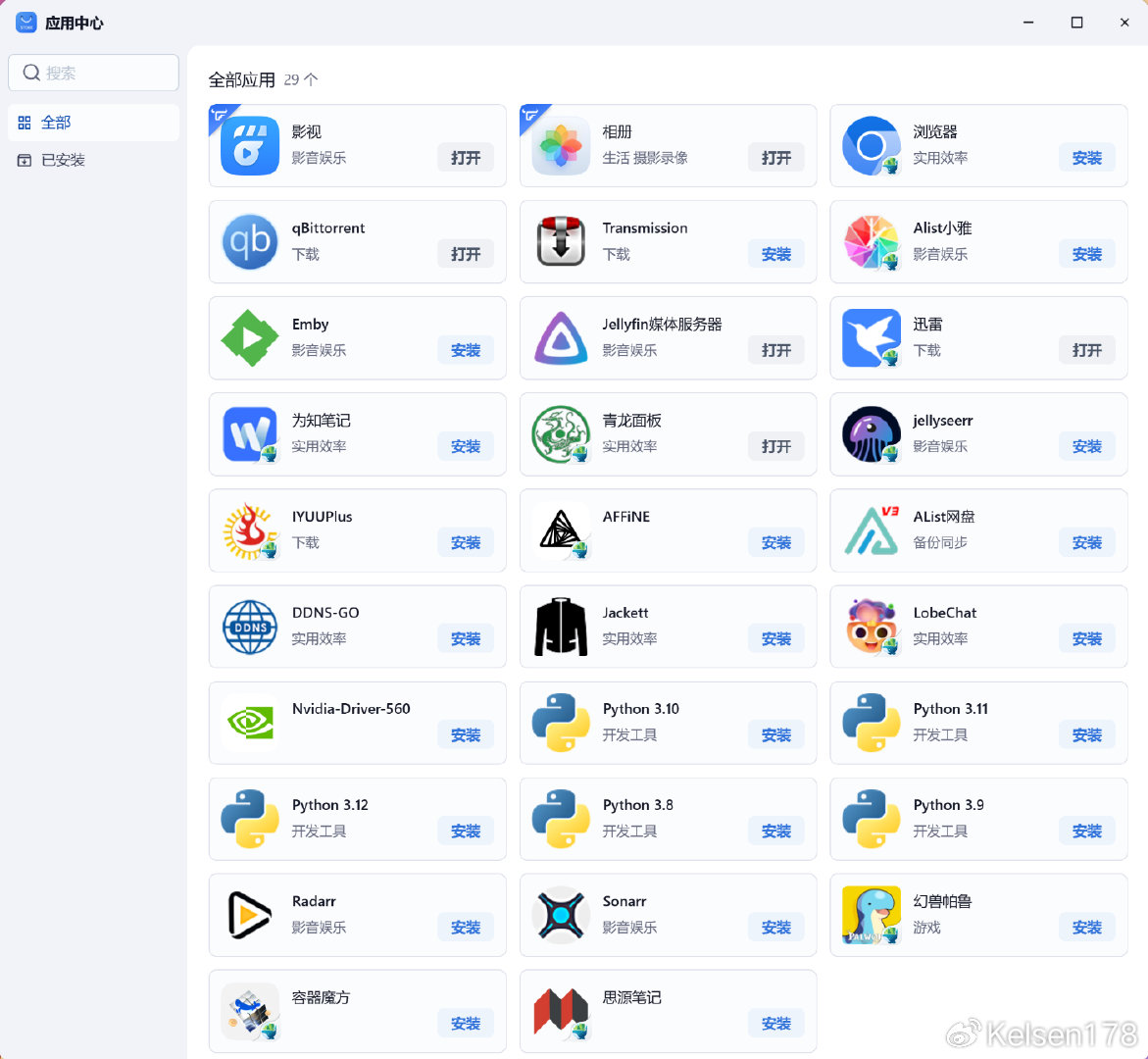
Task: Select the 全部 sidebar category
Action: click(94, 123)
